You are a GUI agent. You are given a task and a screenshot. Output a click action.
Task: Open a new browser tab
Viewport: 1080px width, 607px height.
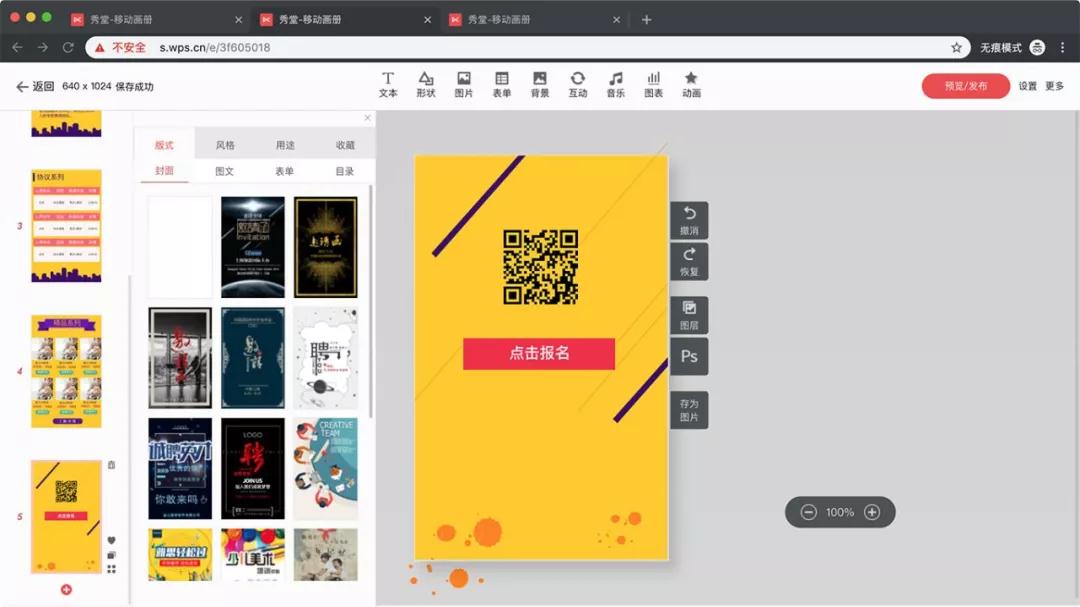pos(646,20)
